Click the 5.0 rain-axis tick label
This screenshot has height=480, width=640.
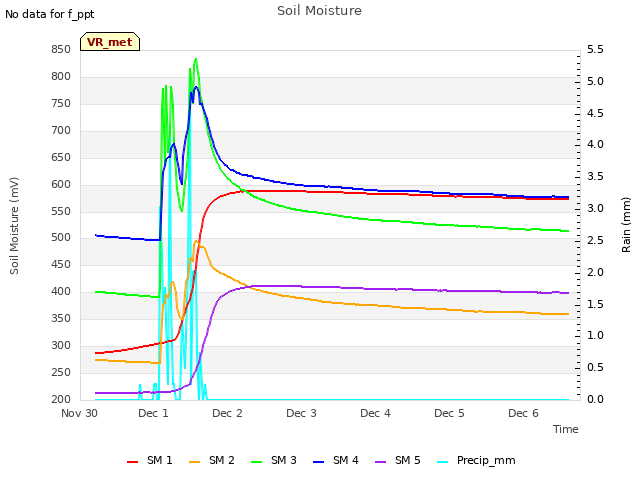click(x=595, y=82)
